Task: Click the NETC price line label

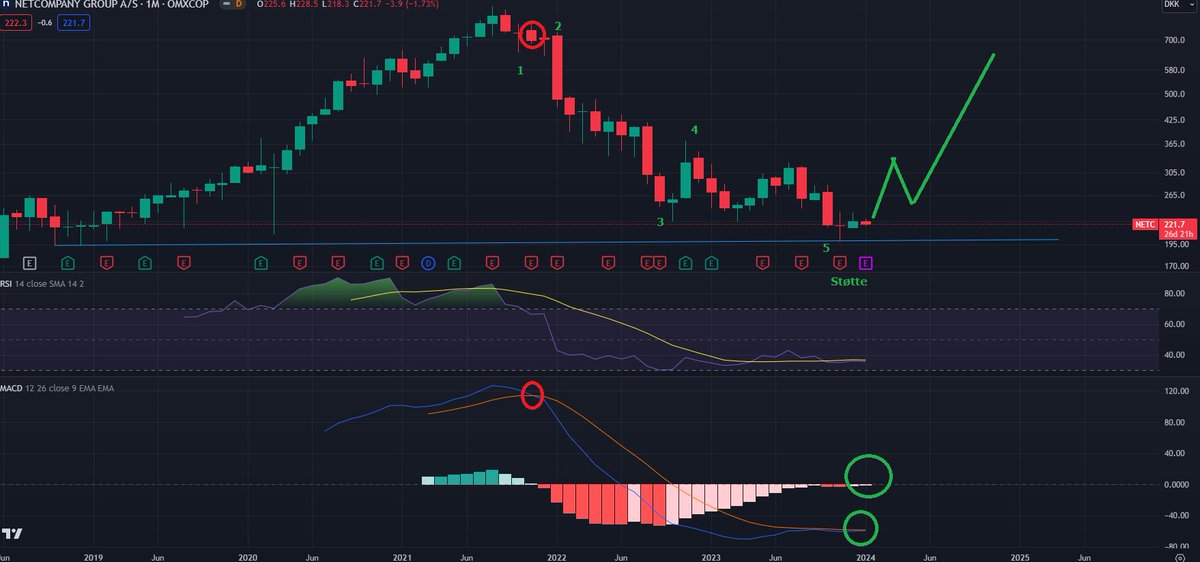Action: coord(1146,223)
